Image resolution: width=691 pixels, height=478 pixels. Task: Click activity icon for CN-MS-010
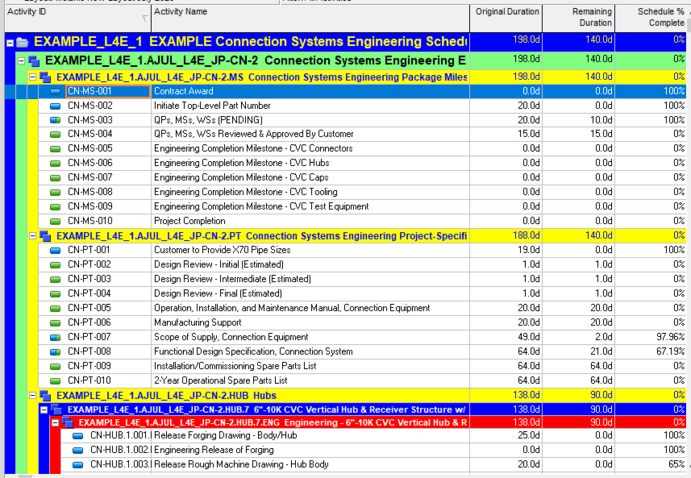55,221
